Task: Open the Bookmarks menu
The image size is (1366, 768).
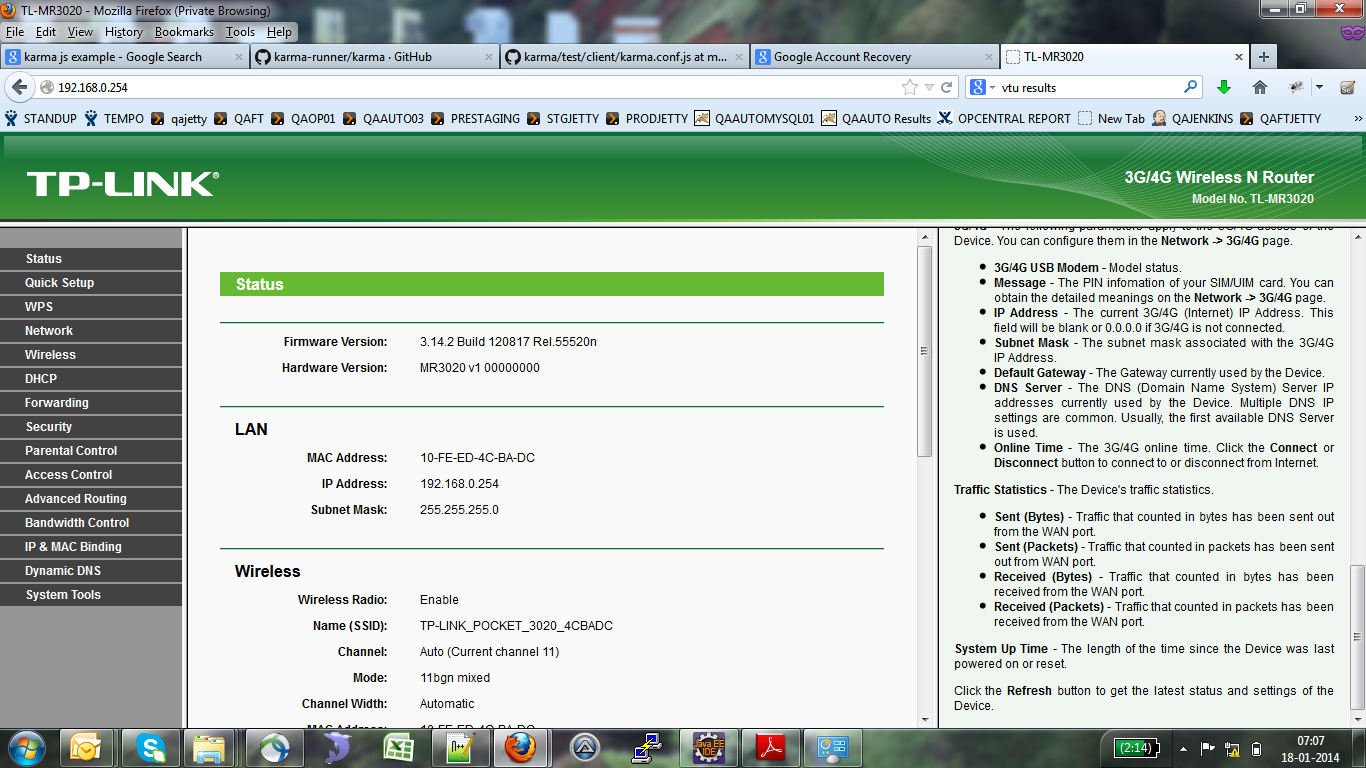Action: [184, 32]
